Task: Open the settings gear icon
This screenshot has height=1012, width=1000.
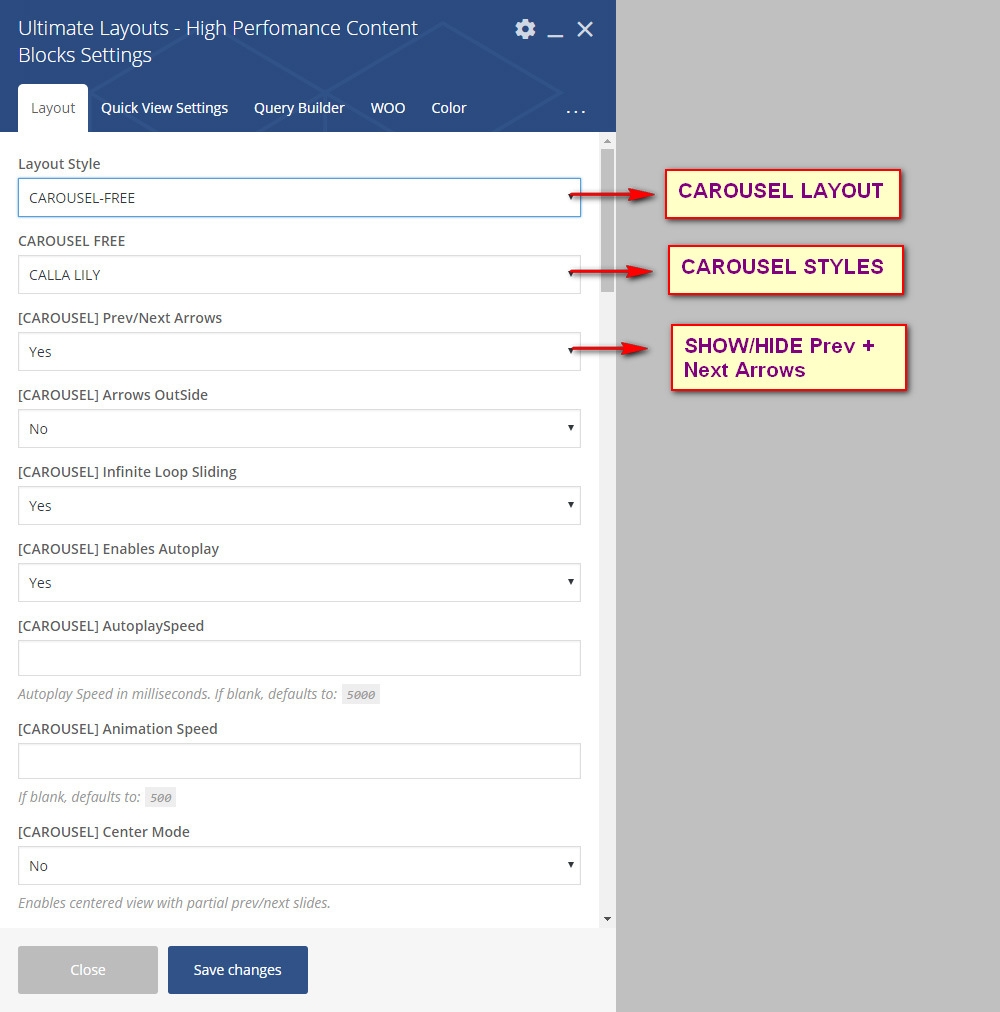Action: 525,29
